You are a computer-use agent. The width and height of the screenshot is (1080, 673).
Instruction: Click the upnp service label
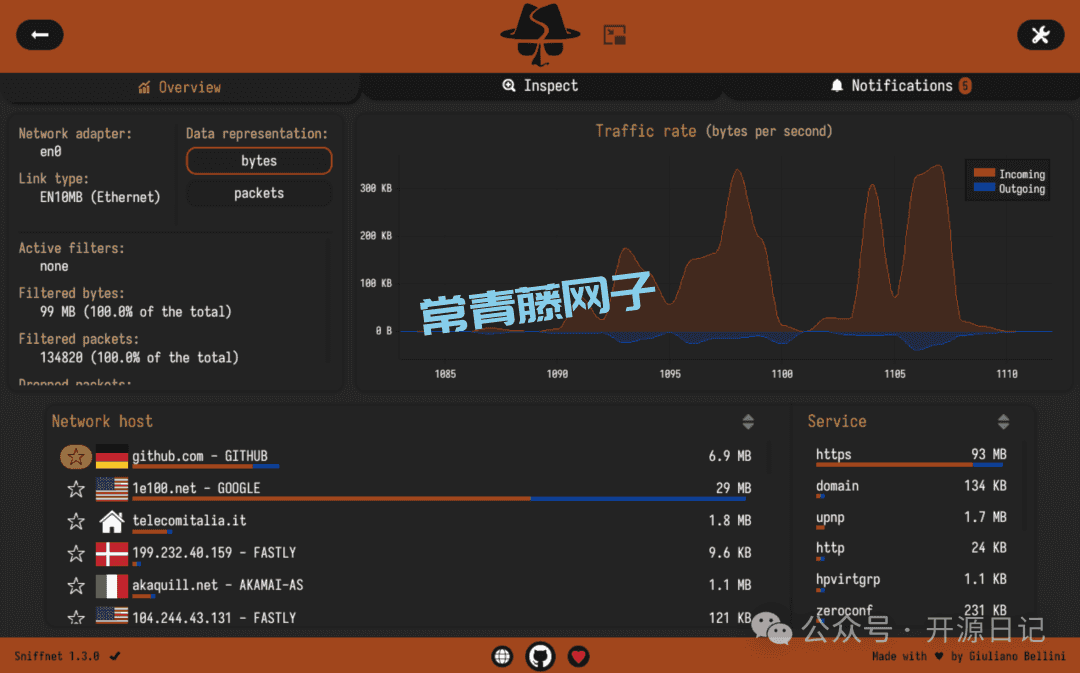pyautogui.click(x=830, y=517)
